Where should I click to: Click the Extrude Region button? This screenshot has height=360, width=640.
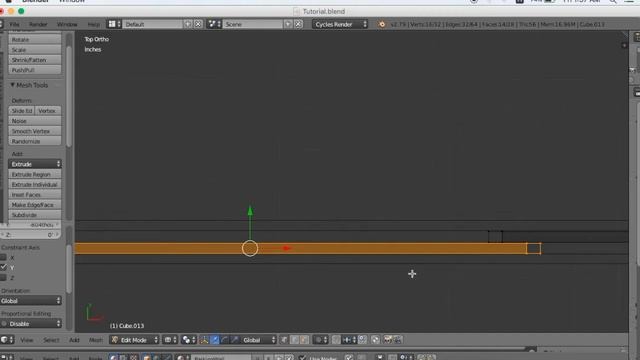35,174
